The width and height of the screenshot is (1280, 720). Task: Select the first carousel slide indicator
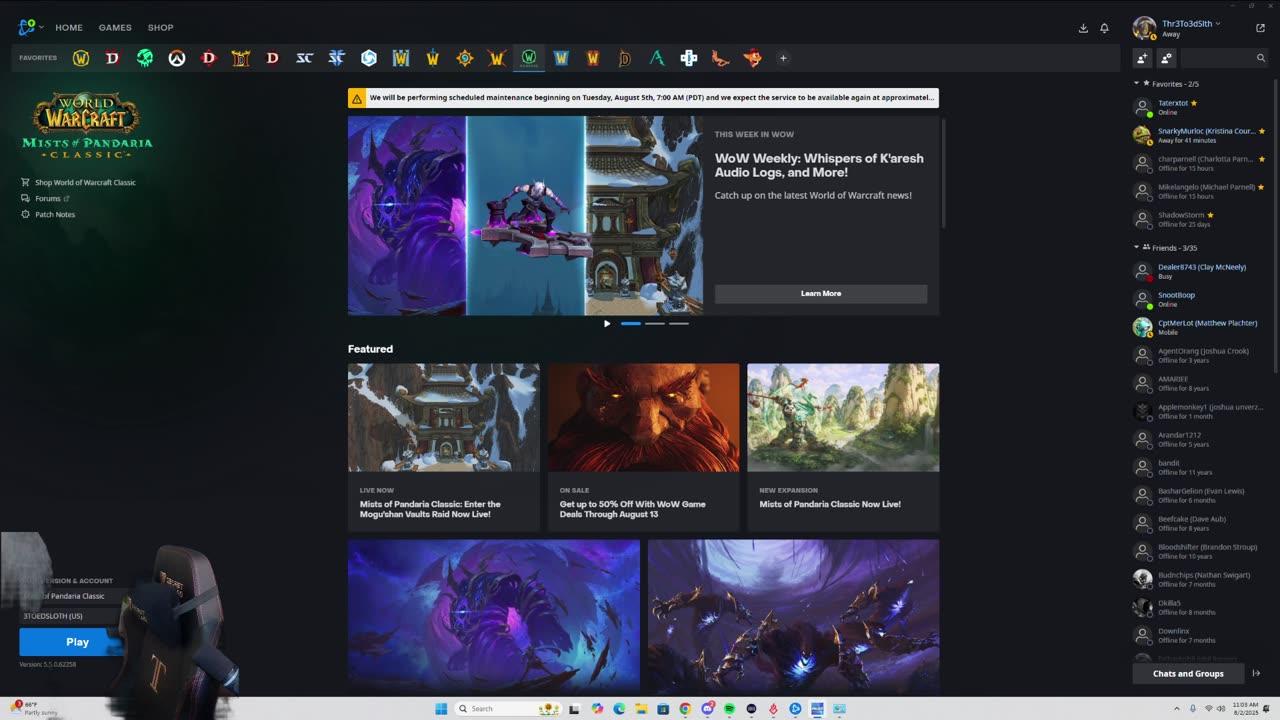click(x=631, y=323)
